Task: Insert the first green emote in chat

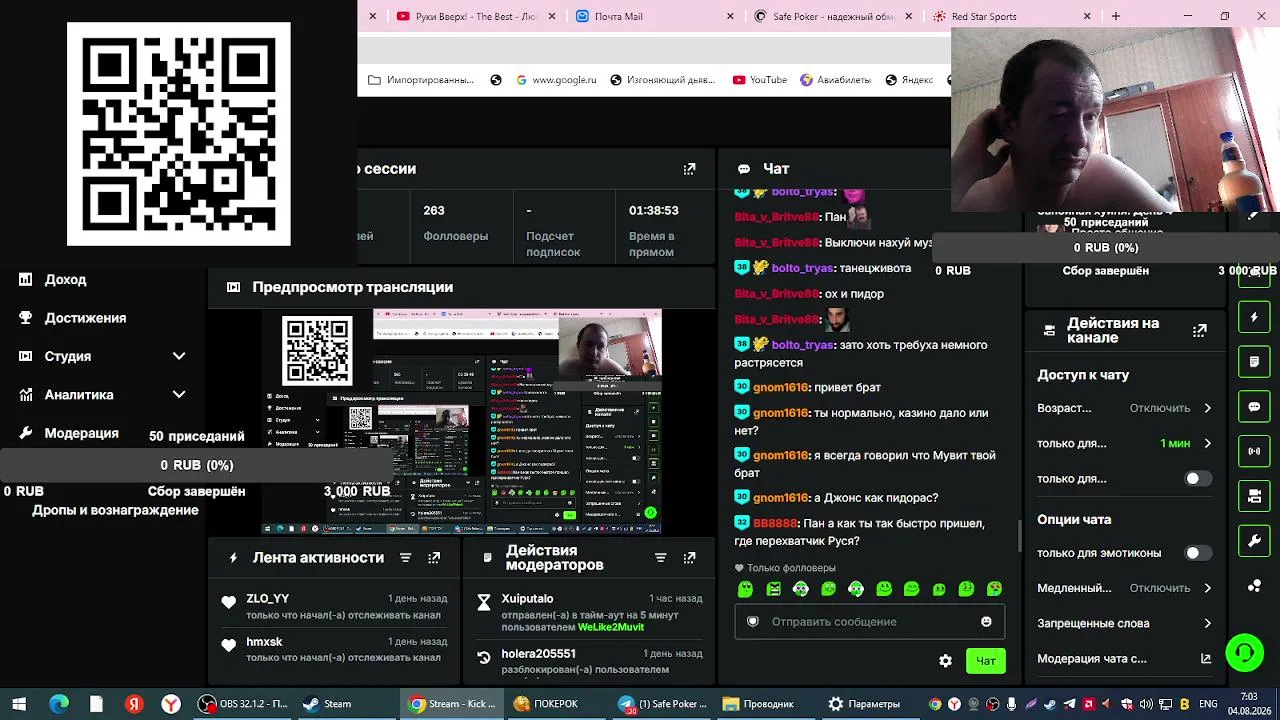Action: click(x=745, y=590)
